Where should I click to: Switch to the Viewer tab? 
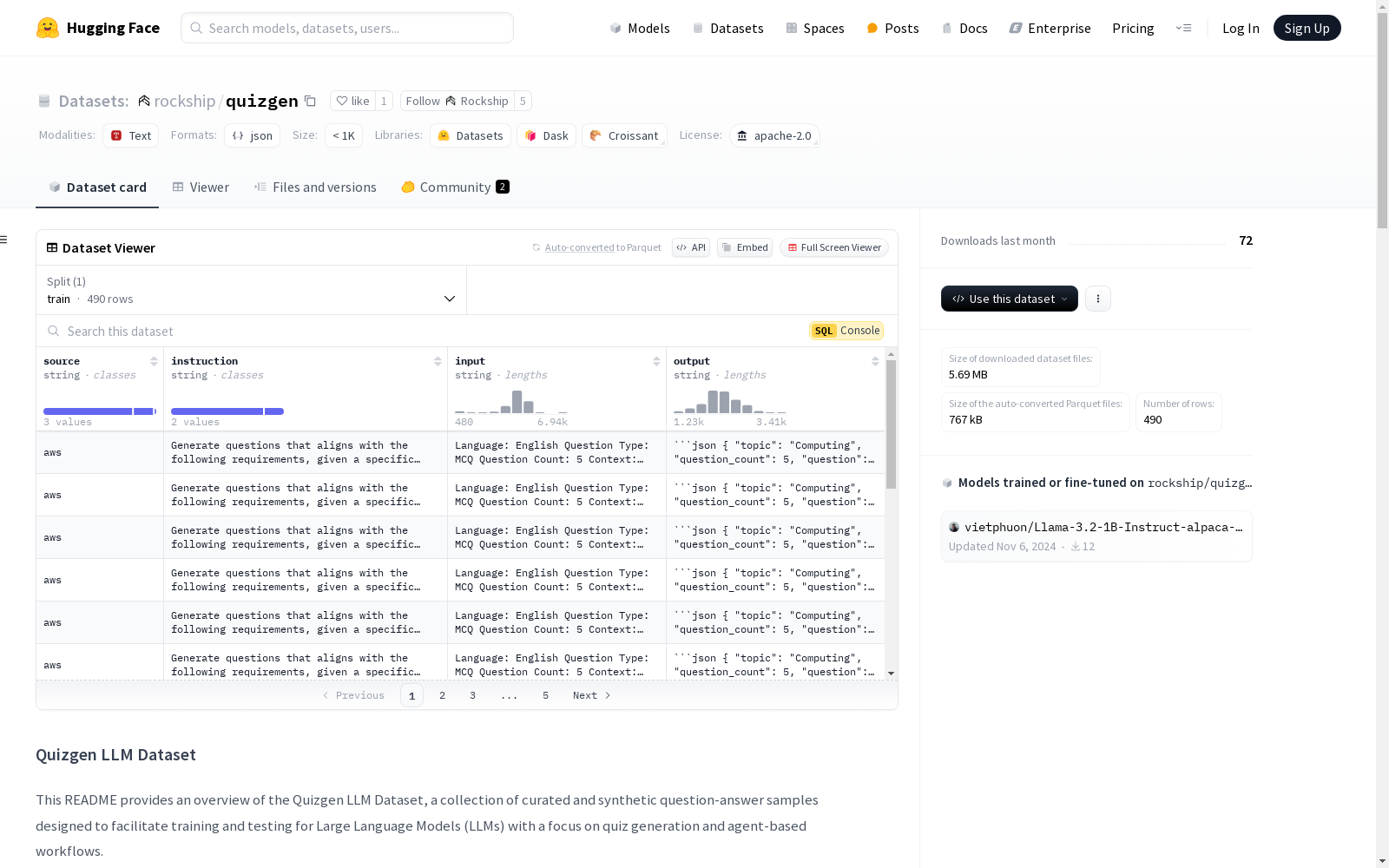201,187
